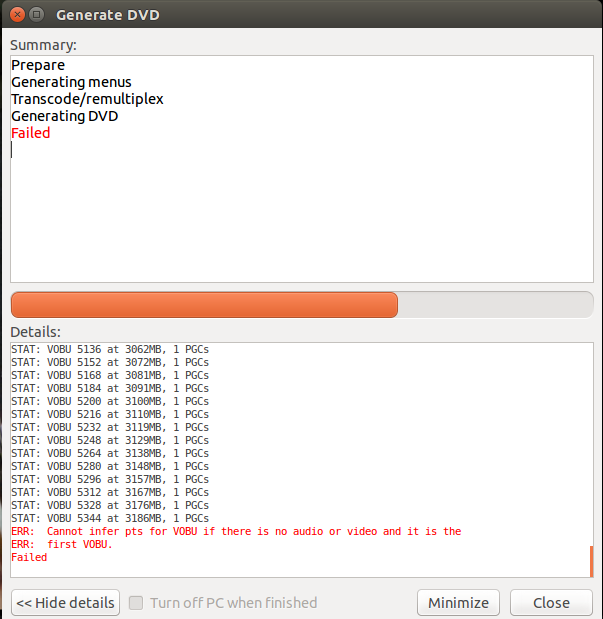This screenshot has height=619, width=603.
Task: Click the VOBU 5296 at 3157MB log line
Action: pos(110,479)
